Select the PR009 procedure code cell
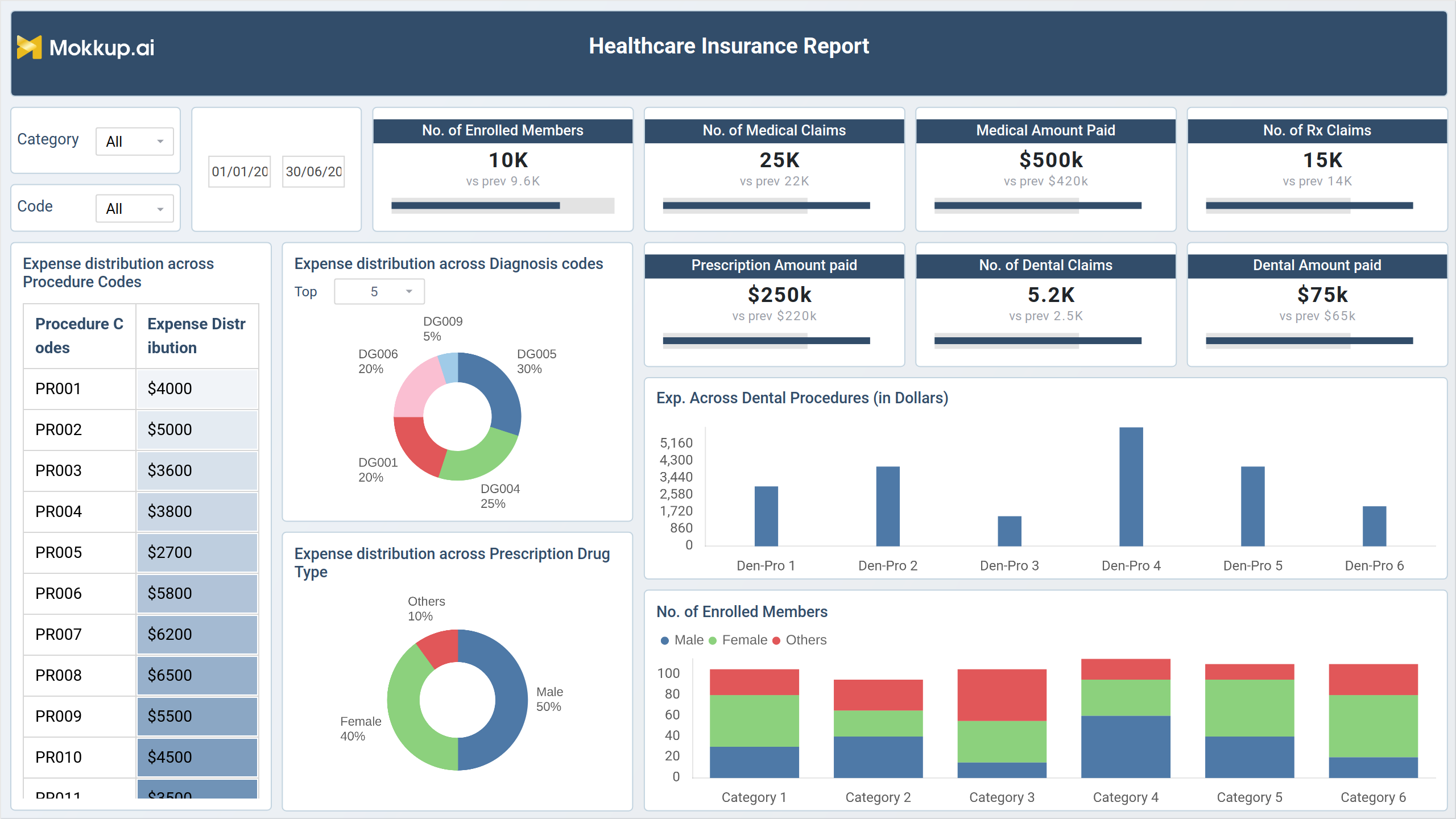The image size is (1456, 819). click(x=80, y=717)
